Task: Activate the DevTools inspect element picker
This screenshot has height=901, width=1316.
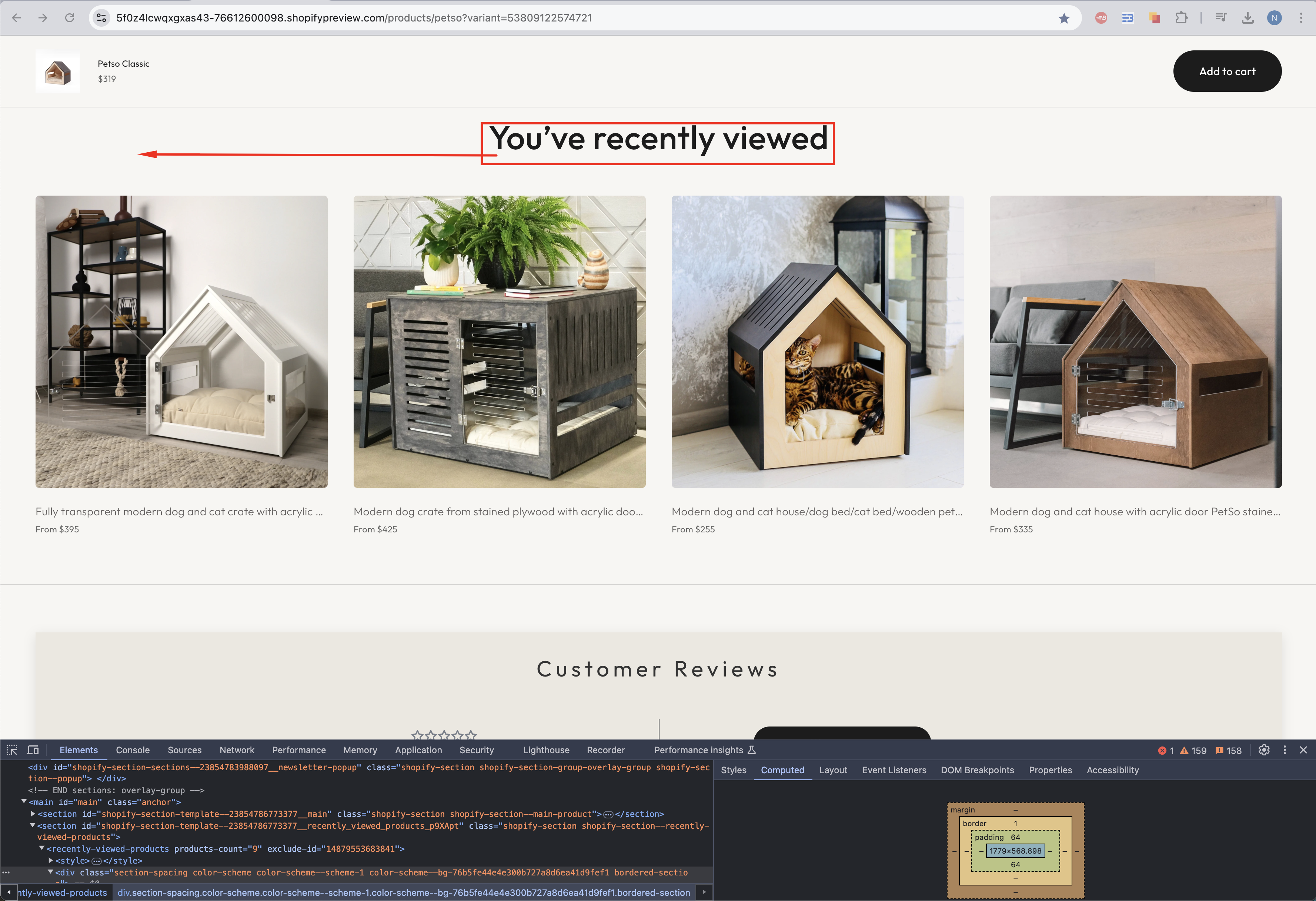Action: 12,750
